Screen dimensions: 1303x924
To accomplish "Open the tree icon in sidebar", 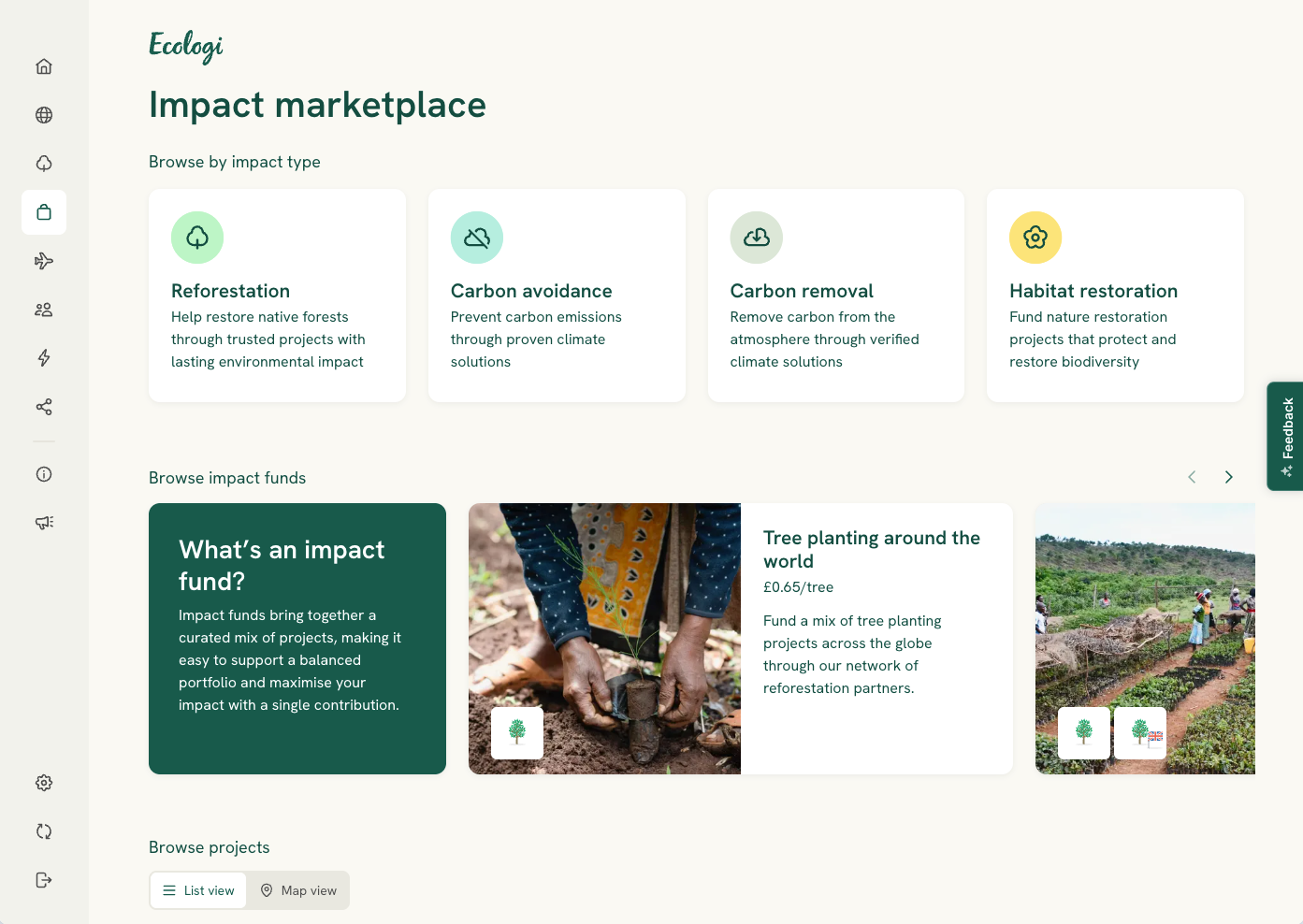I will click(x=44, y=164).
